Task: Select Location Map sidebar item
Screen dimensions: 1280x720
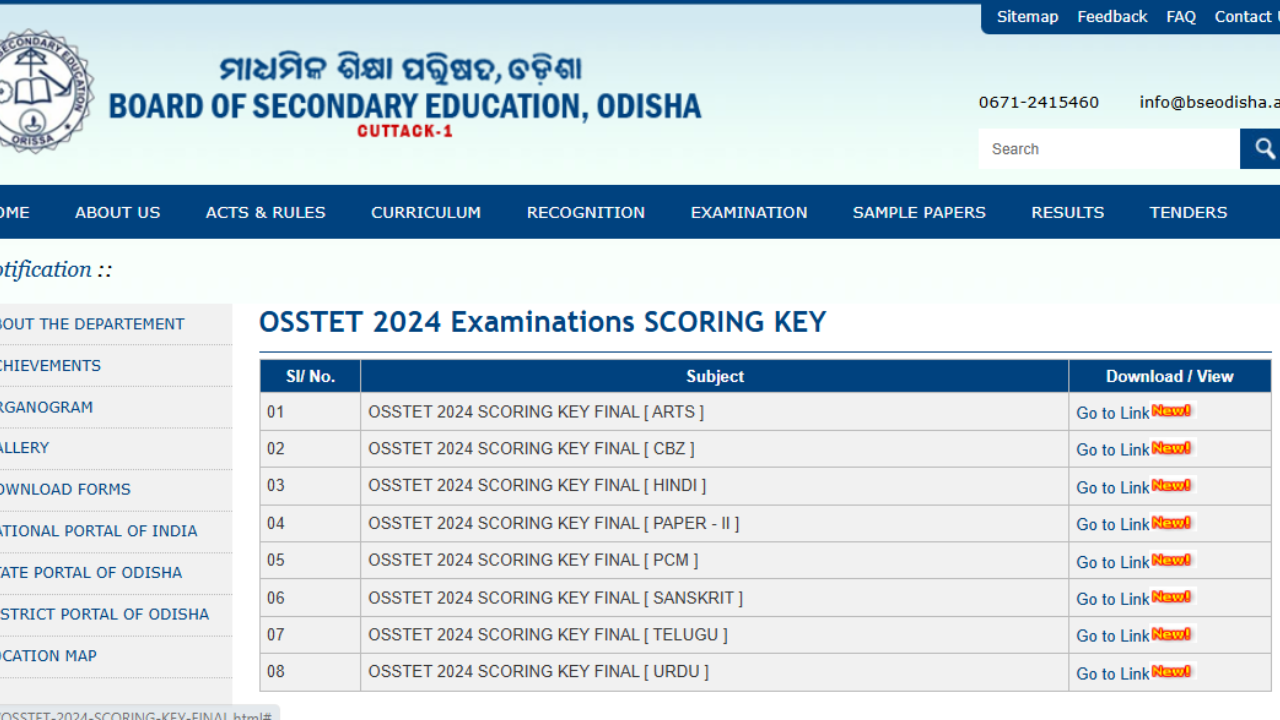Action: click(x=48, y=656)
